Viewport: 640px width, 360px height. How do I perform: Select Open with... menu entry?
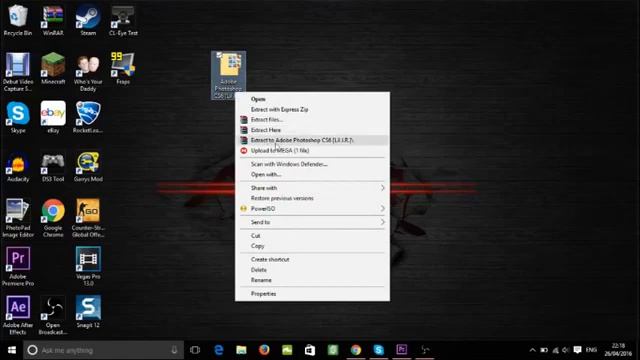tap(312, 174)
